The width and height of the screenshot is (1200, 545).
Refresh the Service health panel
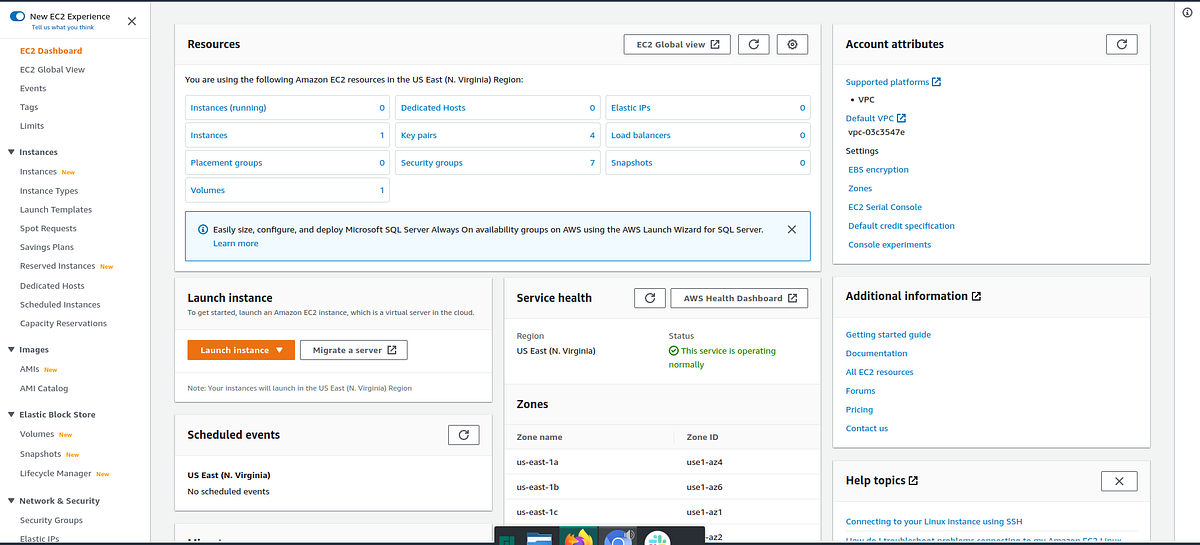tap(650, 298)
